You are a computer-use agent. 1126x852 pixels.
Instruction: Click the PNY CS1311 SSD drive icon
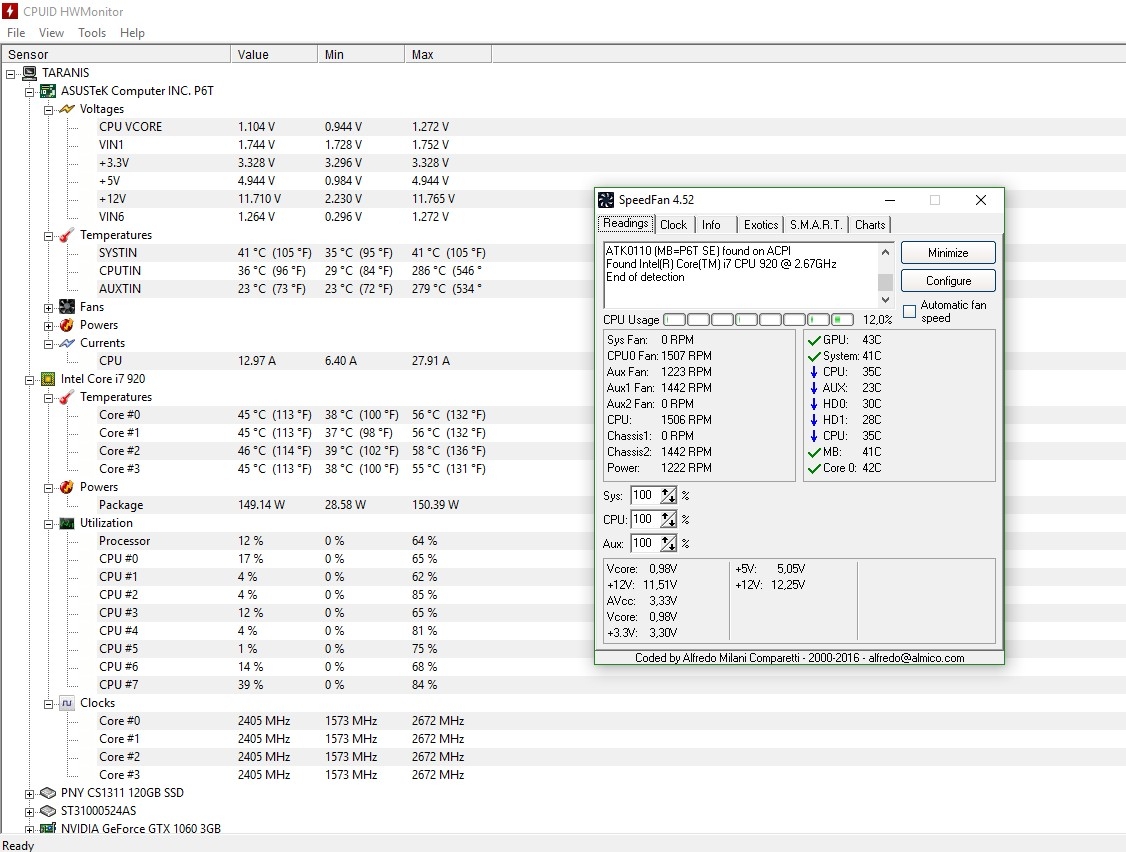pyautogui.click(x=48, y=792)
